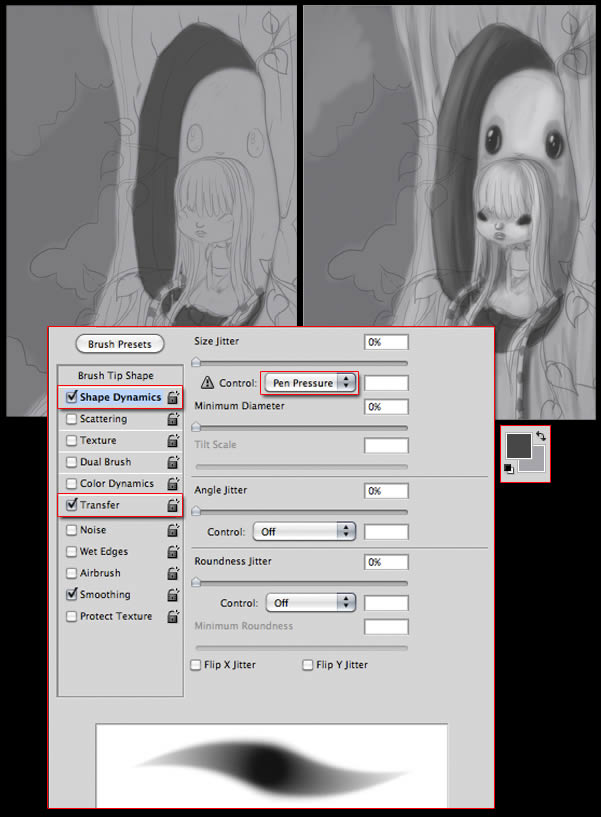
Task: Click the lock icon beside Protect Texture
Action: click(173, 616)
